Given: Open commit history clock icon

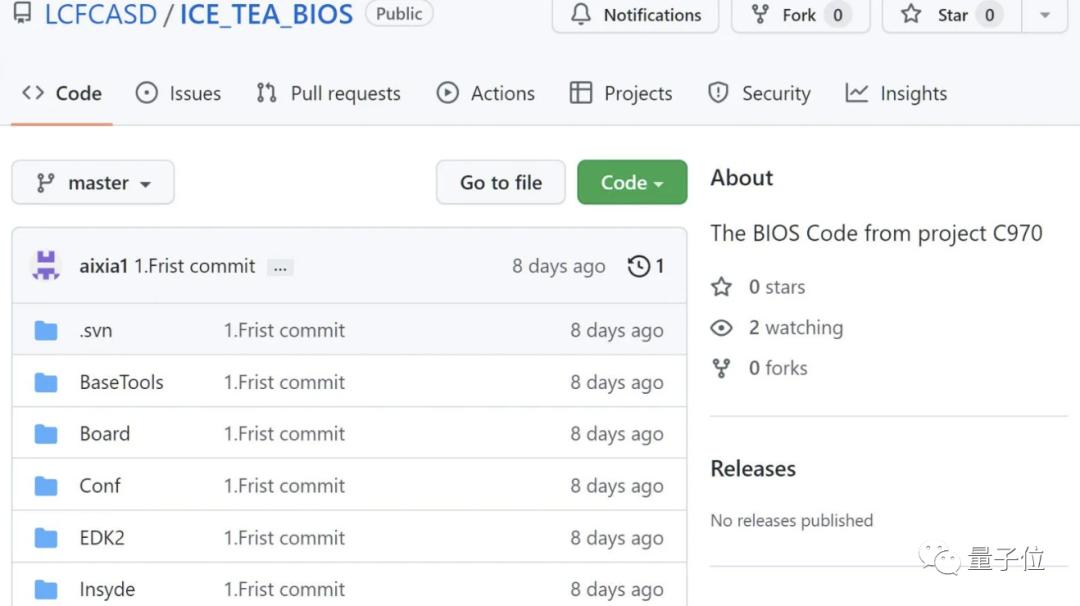Looking at the screenshot, I should coord(638,266).
